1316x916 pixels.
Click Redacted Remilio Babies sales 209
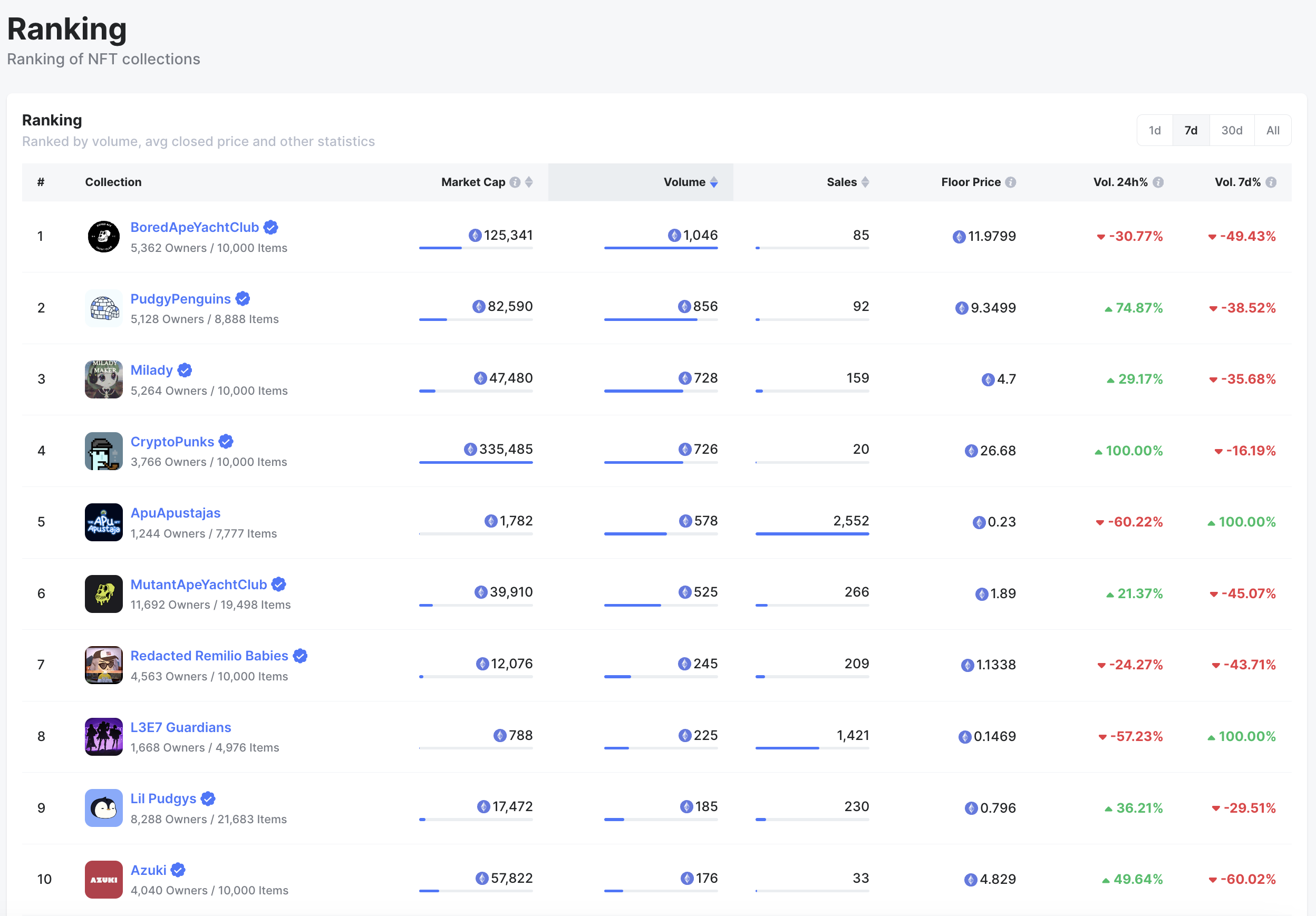pyautogui.click(x=857, y=664)
